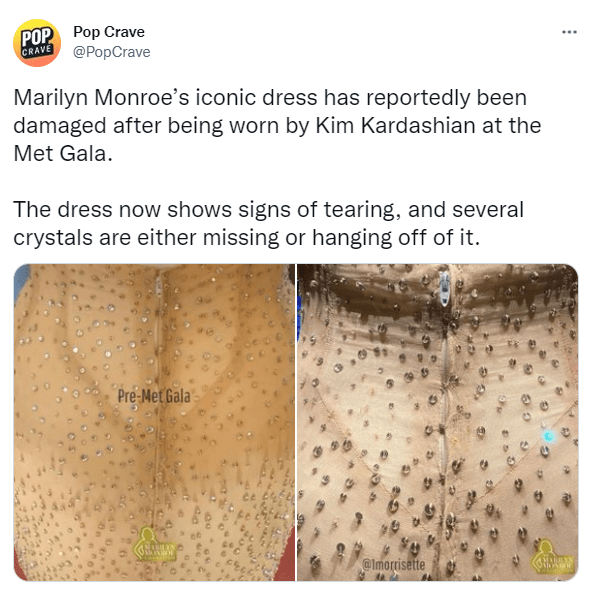Screen dimensions: 595x594
Task: Click the Pop Crave display name
Action: tap(109, 32)
